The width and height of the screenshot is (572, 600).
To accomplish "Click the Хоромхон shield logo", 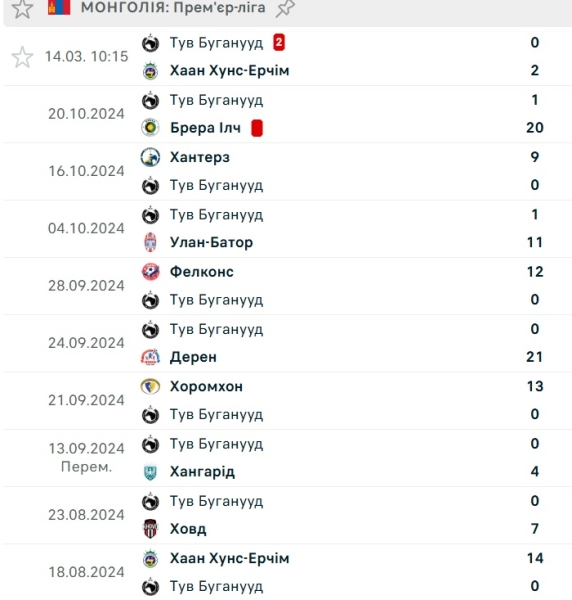I will point(150,386).
